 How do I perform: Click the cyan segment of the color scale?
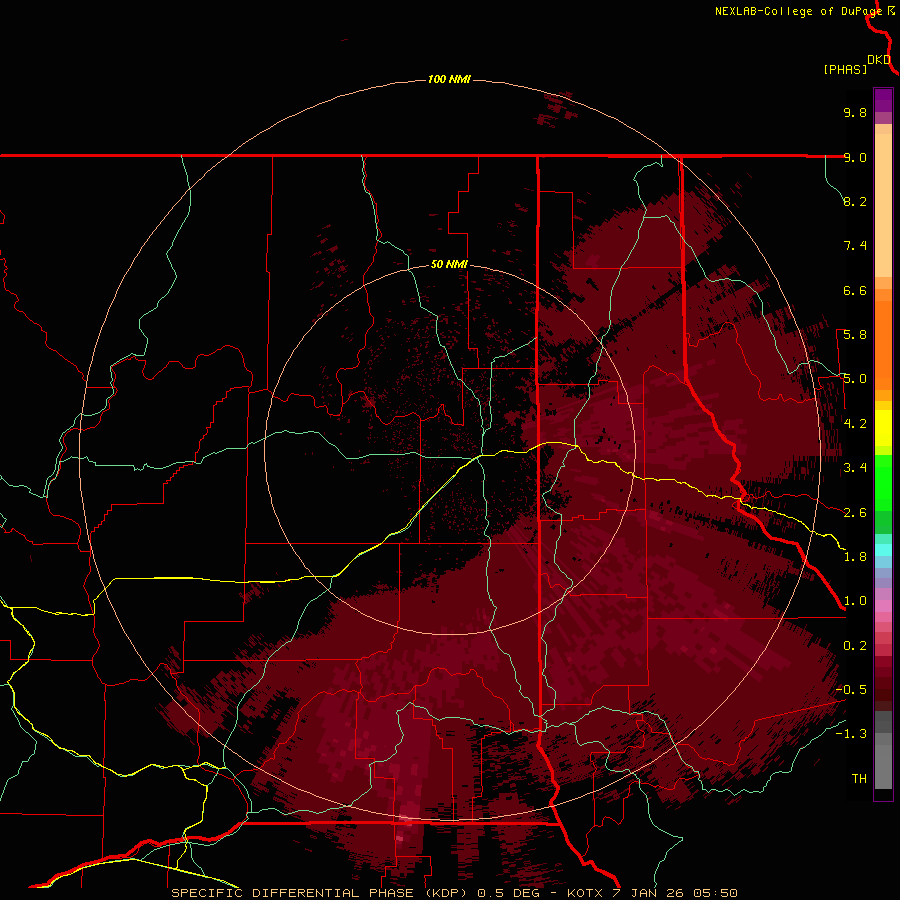point(883,550)
